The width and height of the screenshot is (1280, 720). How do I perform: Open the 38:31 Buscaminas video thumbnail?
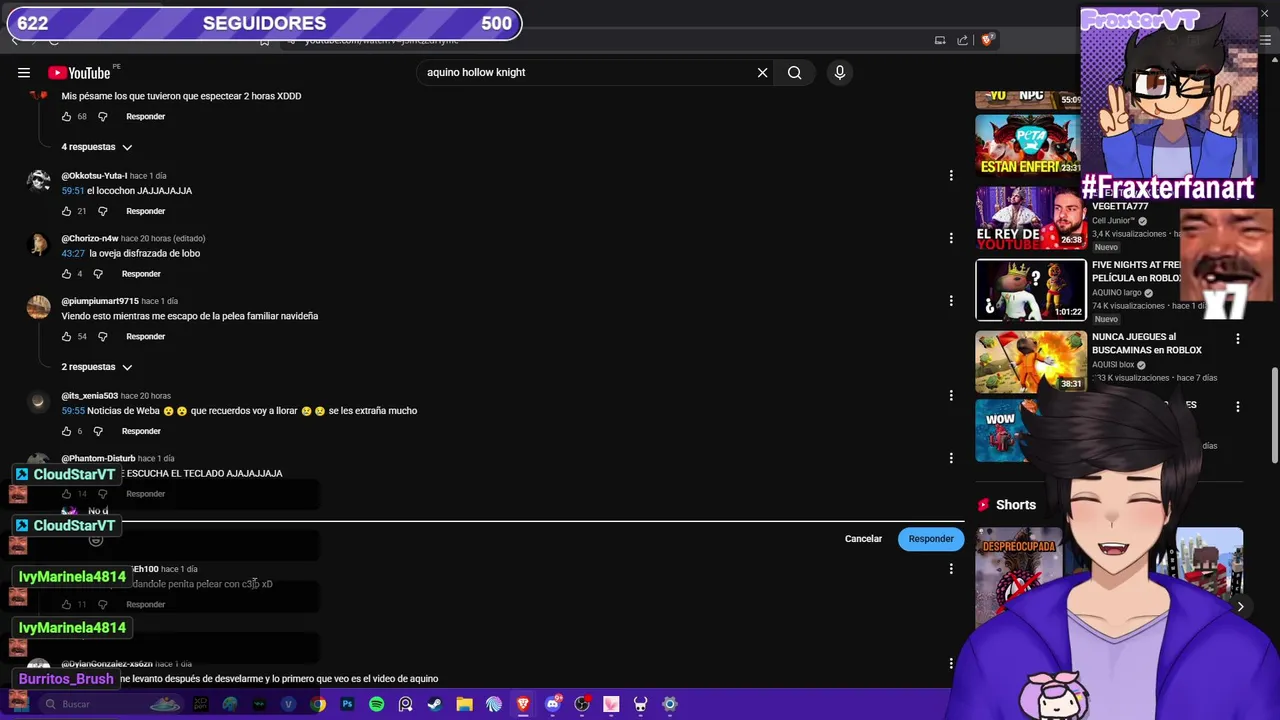pos(1031,361)
